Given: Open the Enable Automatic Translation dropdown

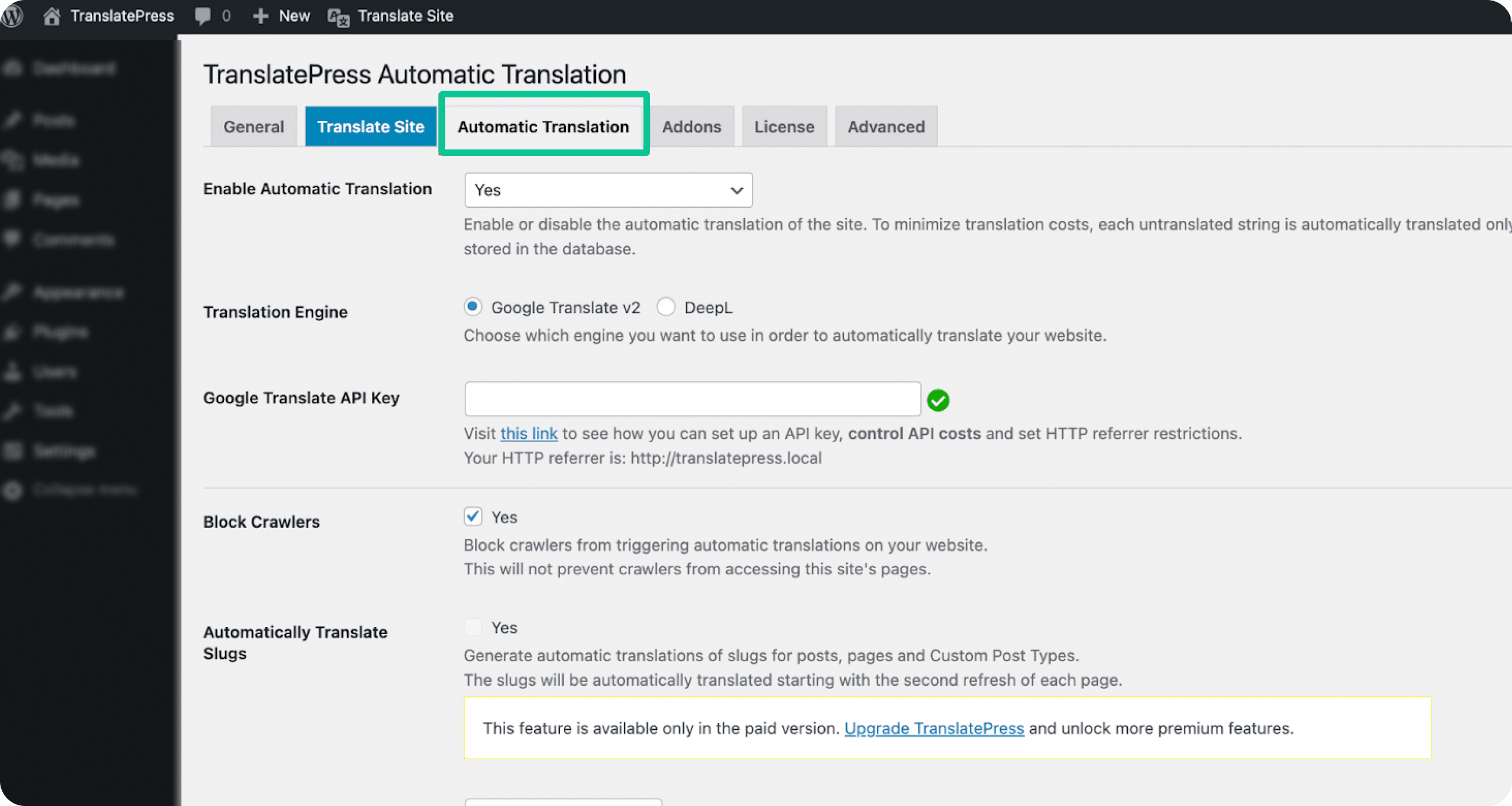Looking at the screenshot, I should (608, 190).
